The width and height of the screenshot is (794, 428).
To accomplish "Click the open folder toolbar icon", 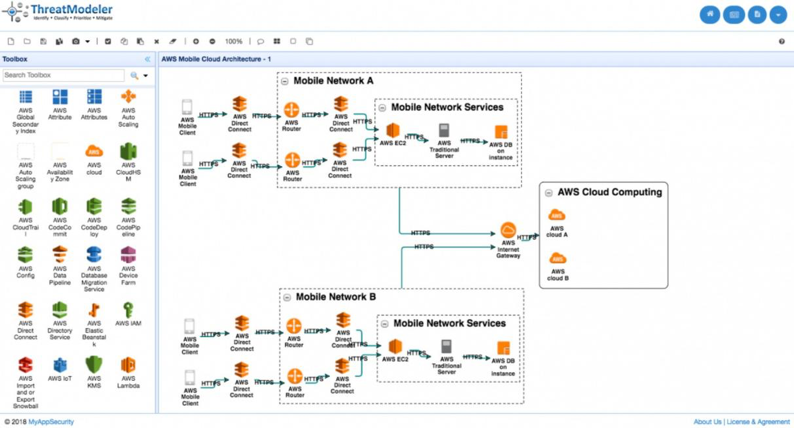I will click(x=27, y=42).
